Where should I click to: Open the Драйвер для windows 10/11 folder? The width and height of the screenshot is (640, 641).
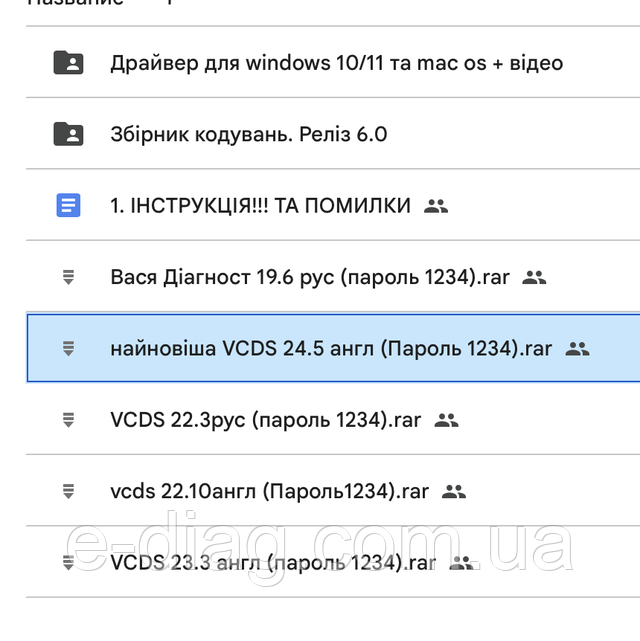[x=336, y=63]
